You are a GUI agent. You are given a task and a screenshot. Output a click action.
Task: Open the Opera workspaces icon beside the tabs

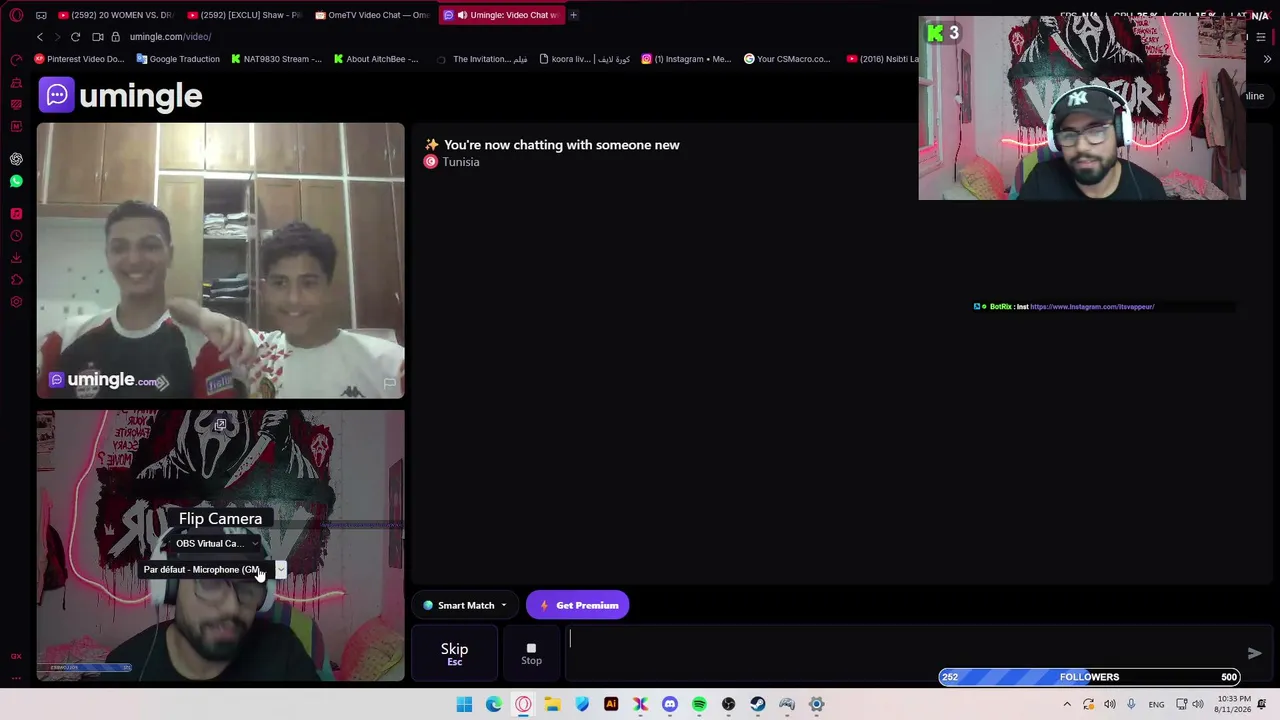click(41, 15)
